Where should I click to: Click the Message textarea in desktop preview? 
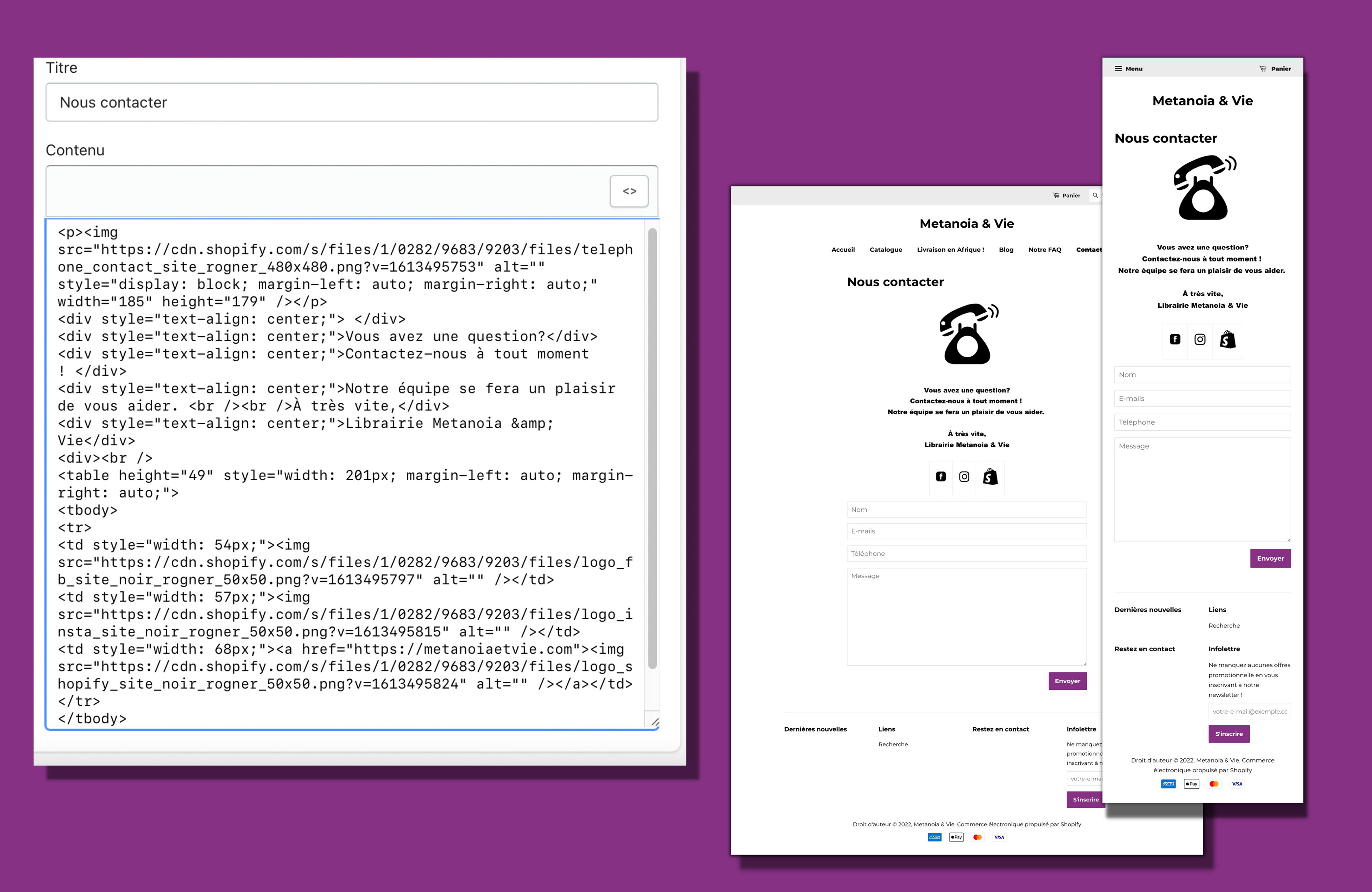pyautogui.click(x=967, y=617)
